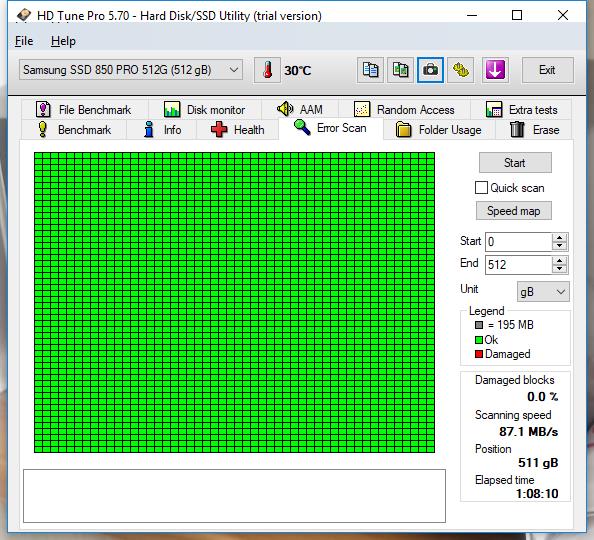The width and height of the screenshot is (594, 540).
Task: Open the Help menu
Action: pyautogui.click(x=63, y=41)
